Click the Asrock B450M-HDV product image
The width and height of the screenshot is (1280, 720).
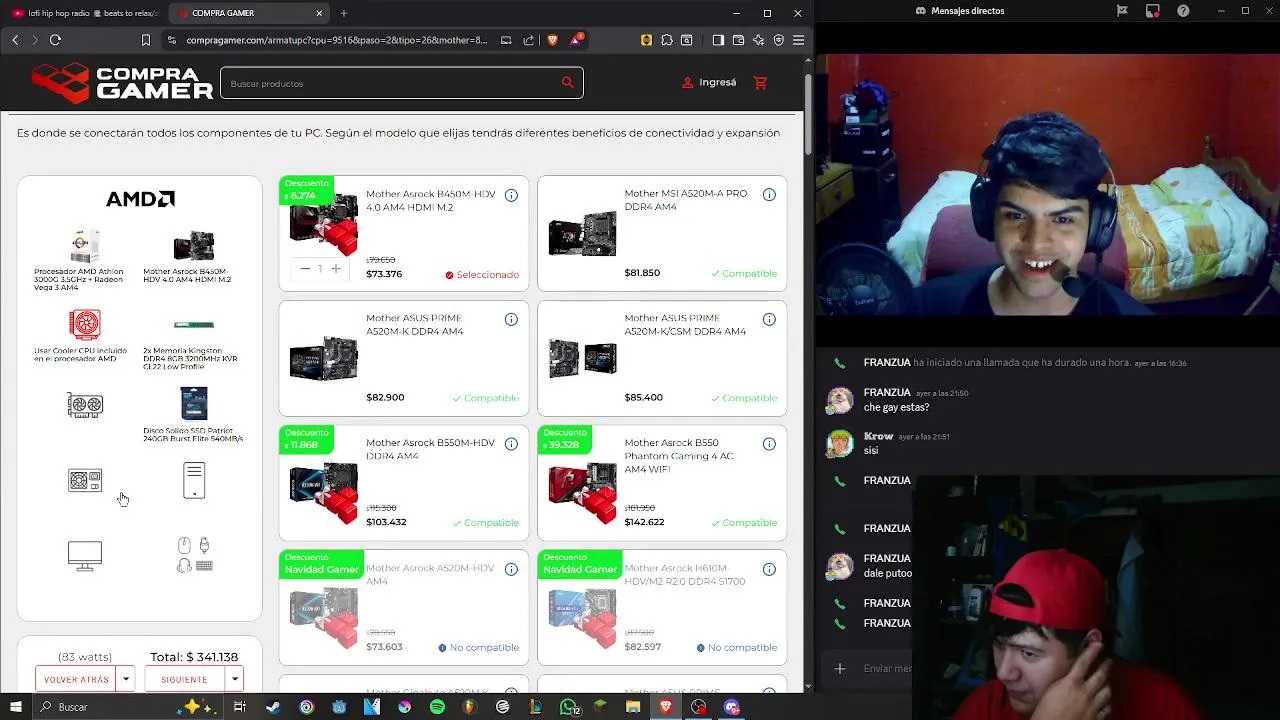pyautogui.click(x=323, y=223)
